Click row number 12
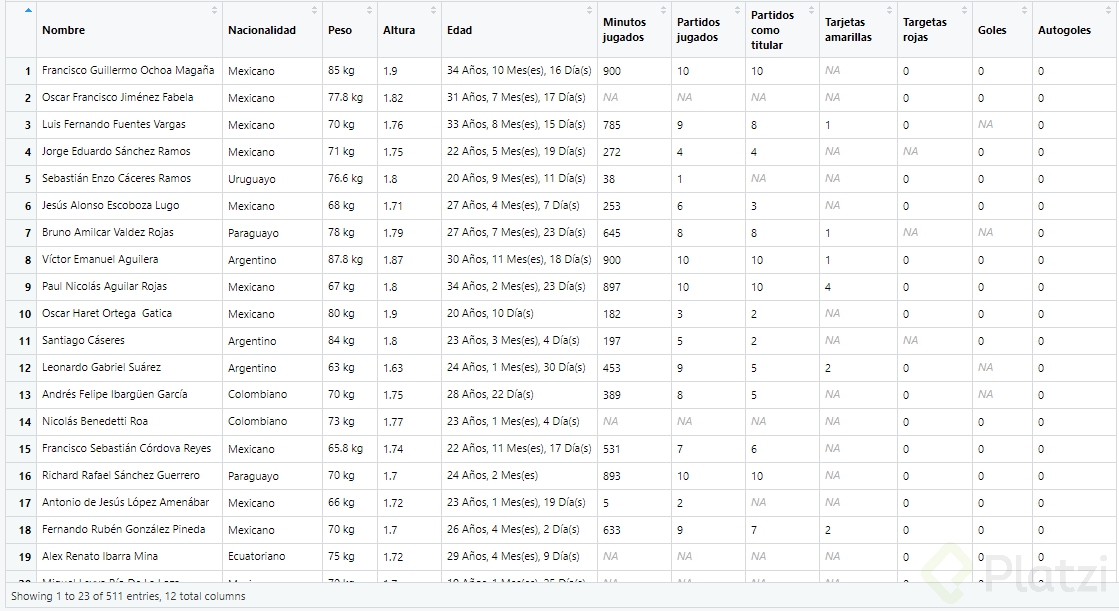Viewport: 1119px width, 611px height. tap(26, 368)
